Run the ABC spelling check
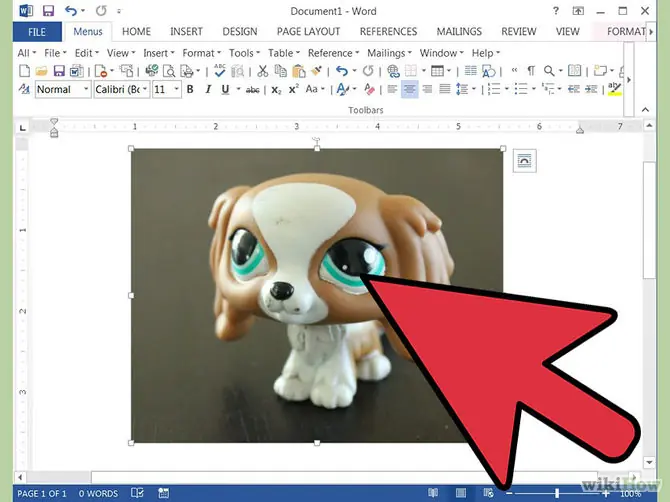Viewport: 670px width, 502px height. (x=220, y=71)
